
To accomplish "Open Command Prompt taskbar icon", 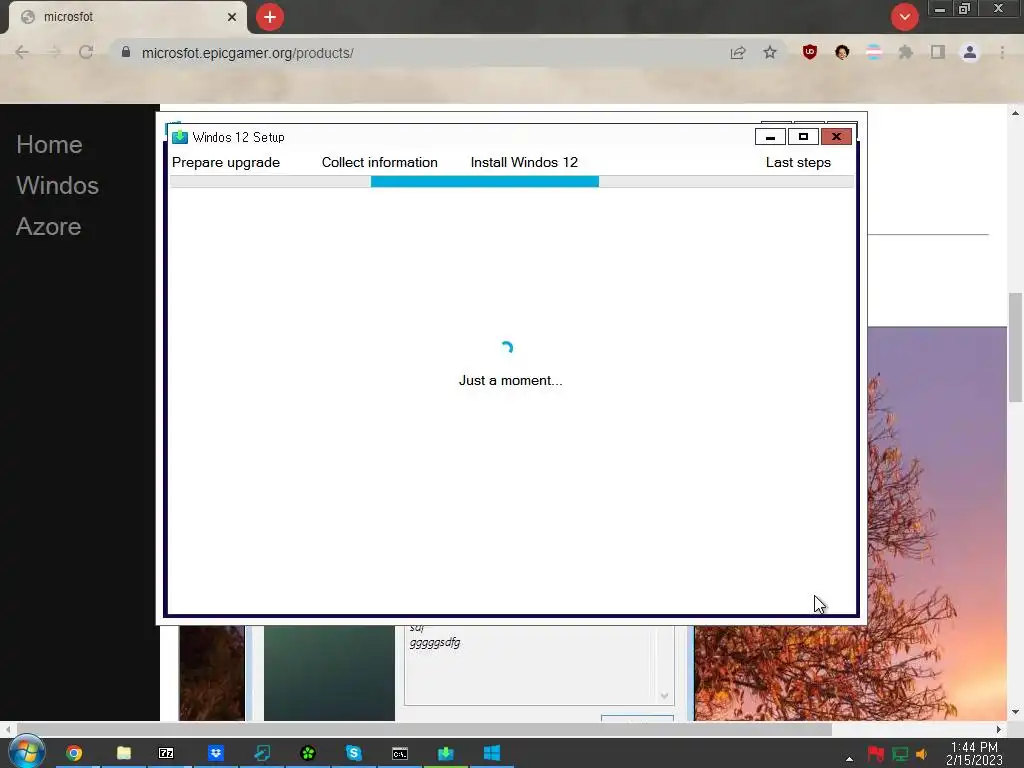I will pyautogui.click(x=400, y=754).
